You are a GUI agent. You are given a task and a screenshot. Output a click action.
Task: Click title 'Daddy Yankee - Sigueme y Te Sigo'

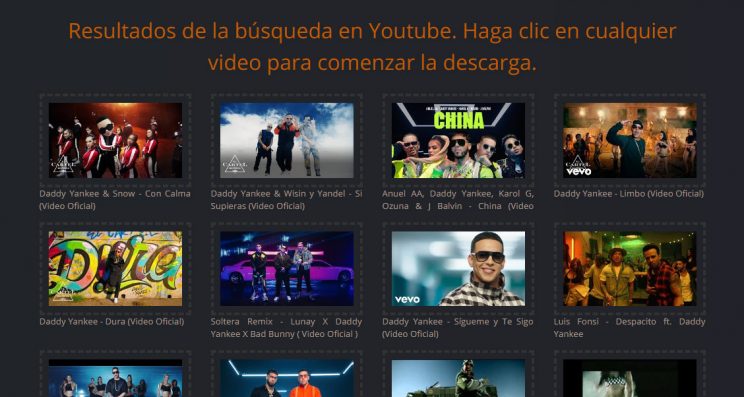click(458, 328)
